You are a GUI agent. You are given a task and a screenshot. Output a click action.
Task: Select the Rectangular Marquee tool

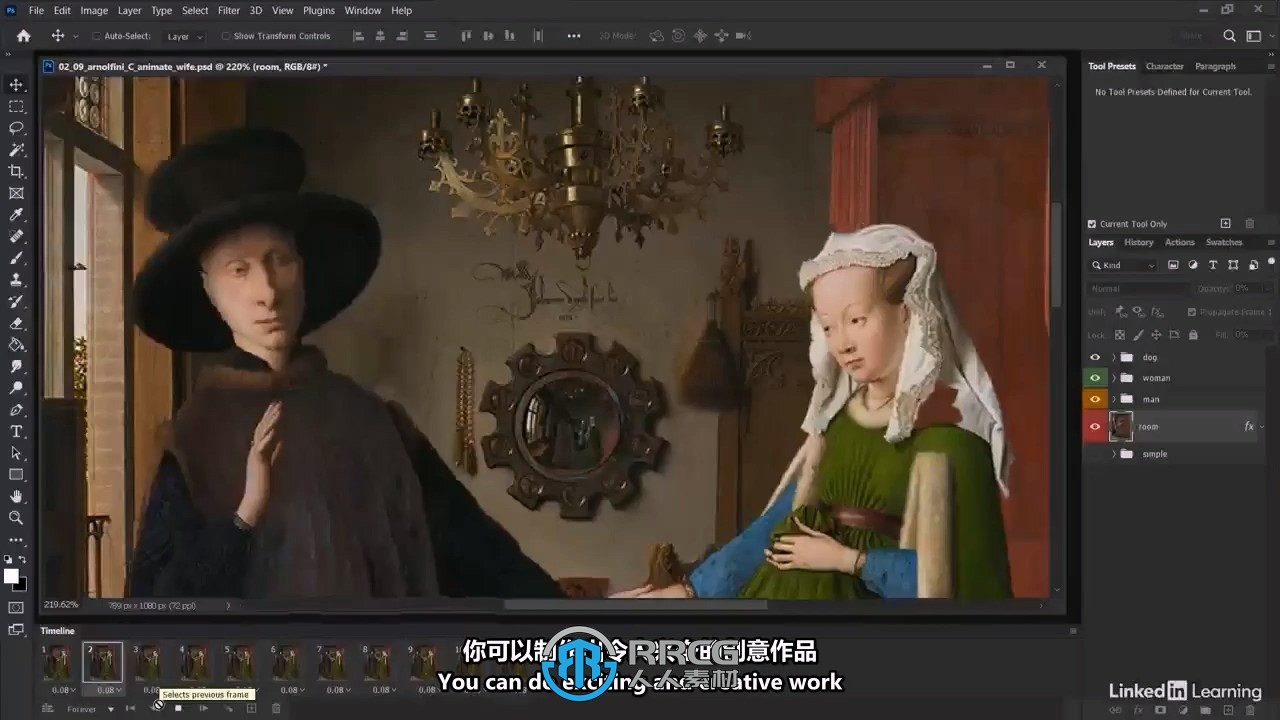coord(16,107)
